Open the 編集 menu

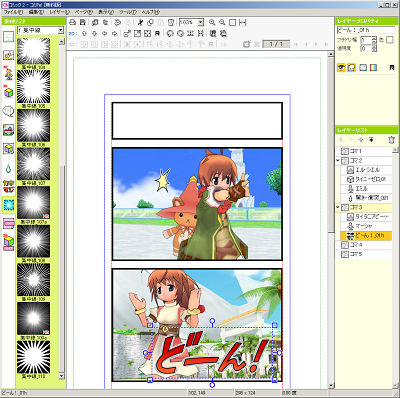(36, 12)
